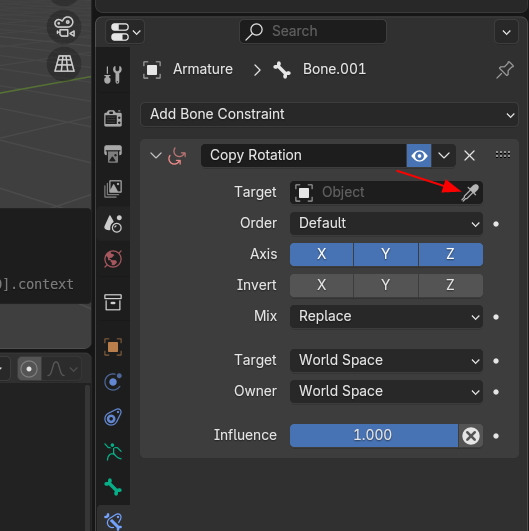Viewport: 529px width, 531px height.
Task: Click the properties Search field
Action: pyautogui.click(x=313, y=31)
